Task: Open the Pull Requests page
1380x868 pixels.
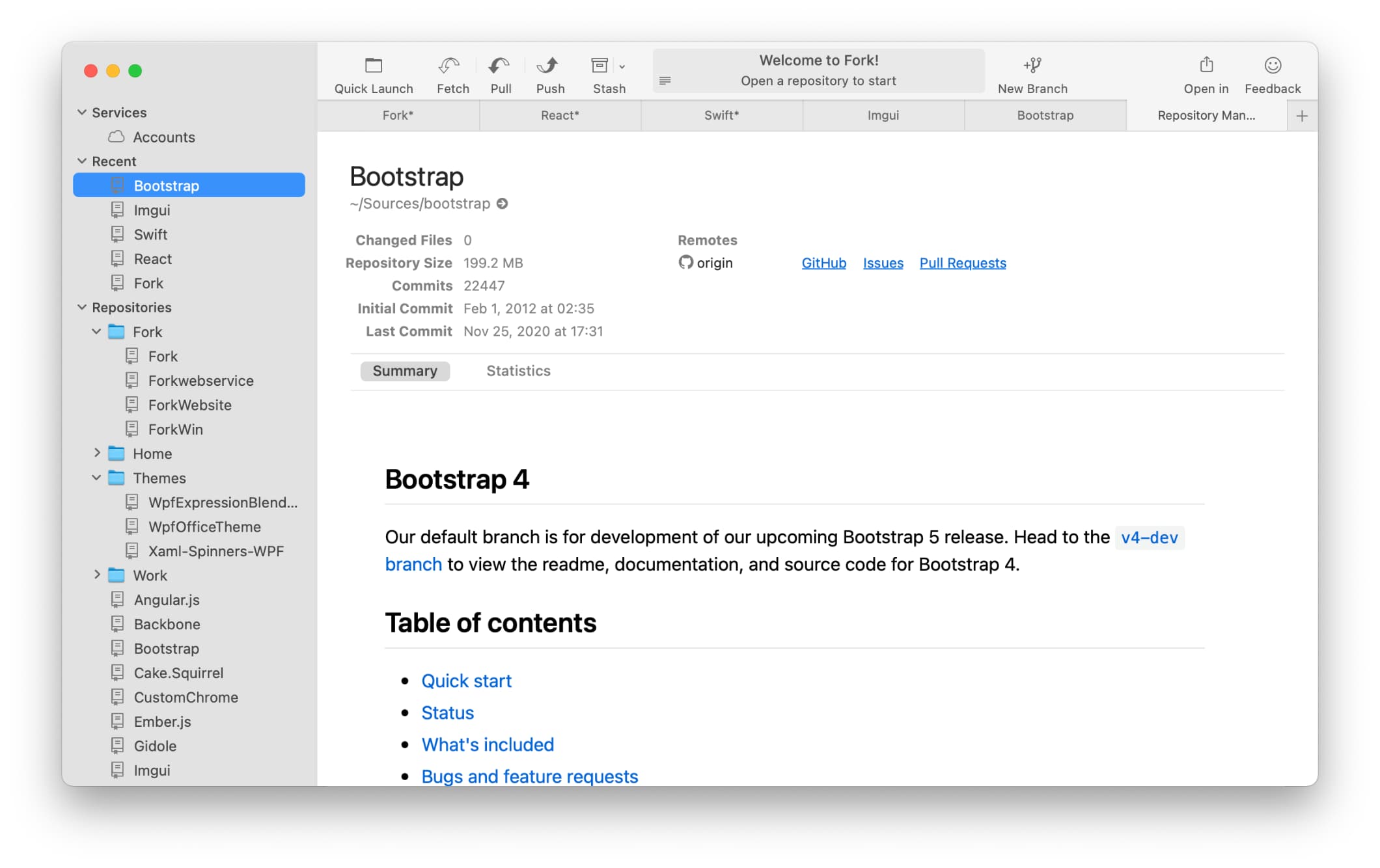Action: (962, 262)
